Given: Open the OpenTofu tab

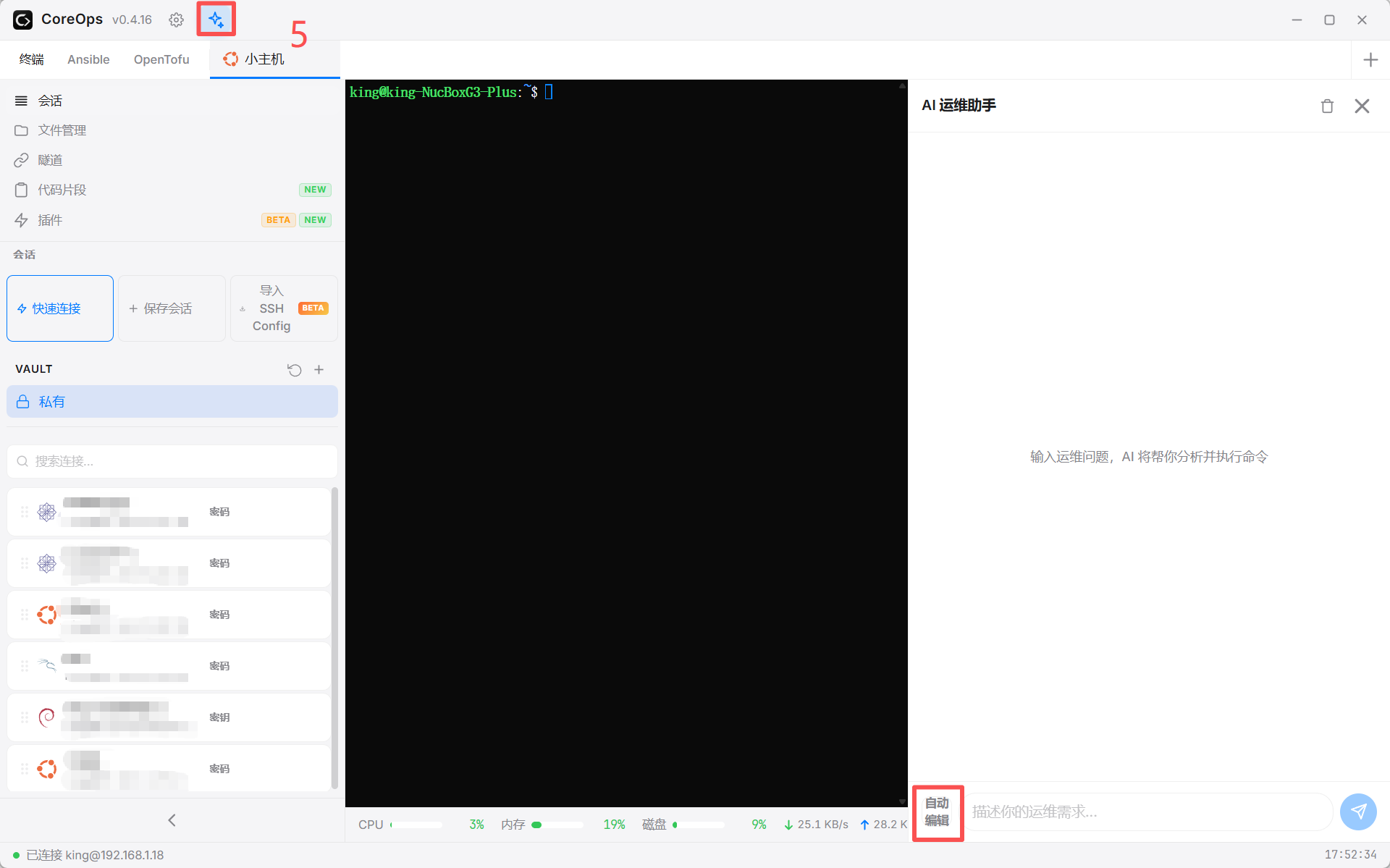Looking at the screenshot, I should pyautogui.click(x=161, y=59).
